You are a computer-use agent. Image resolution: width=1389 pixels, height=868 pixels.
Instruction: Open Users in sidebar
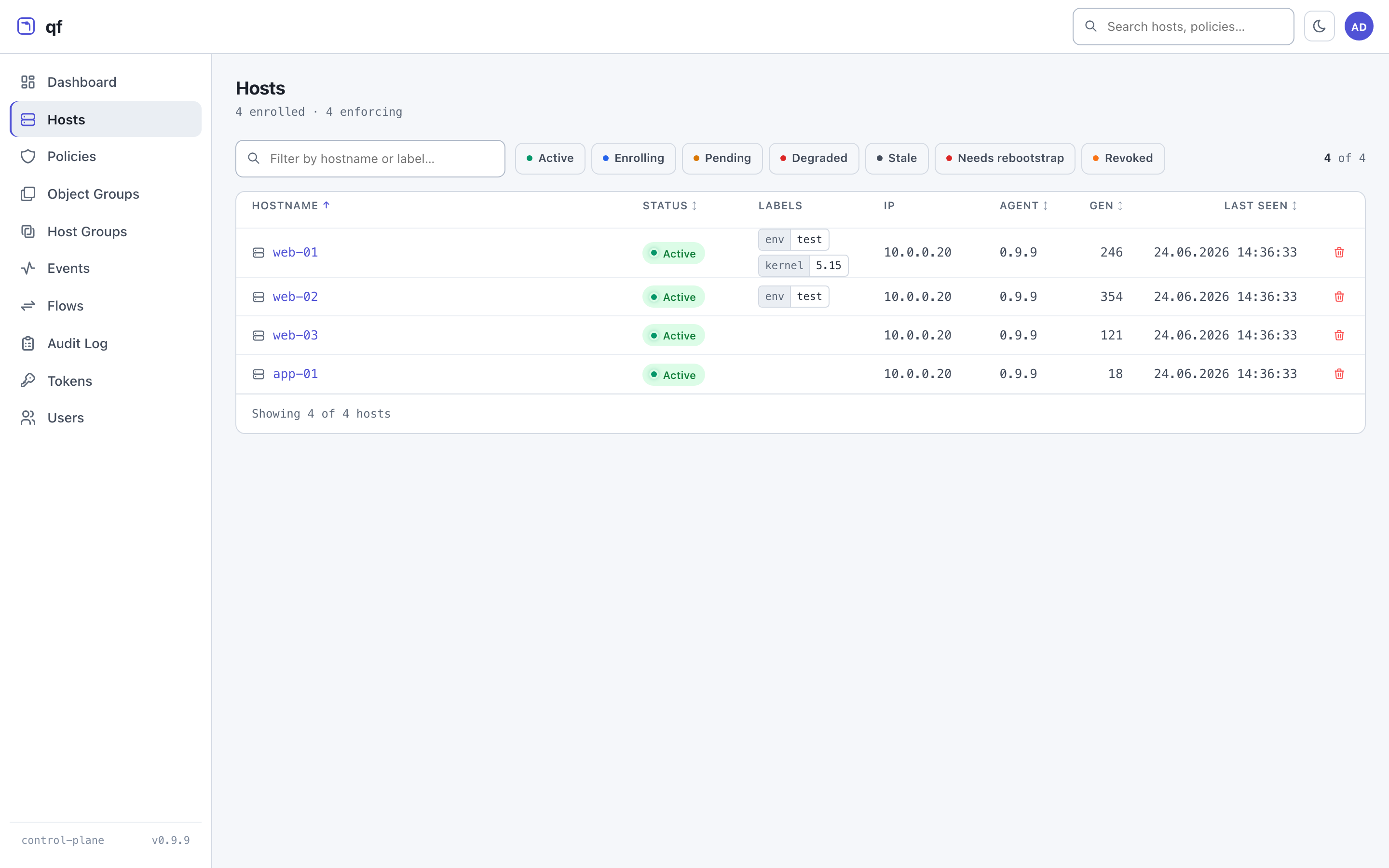point(106,418)
